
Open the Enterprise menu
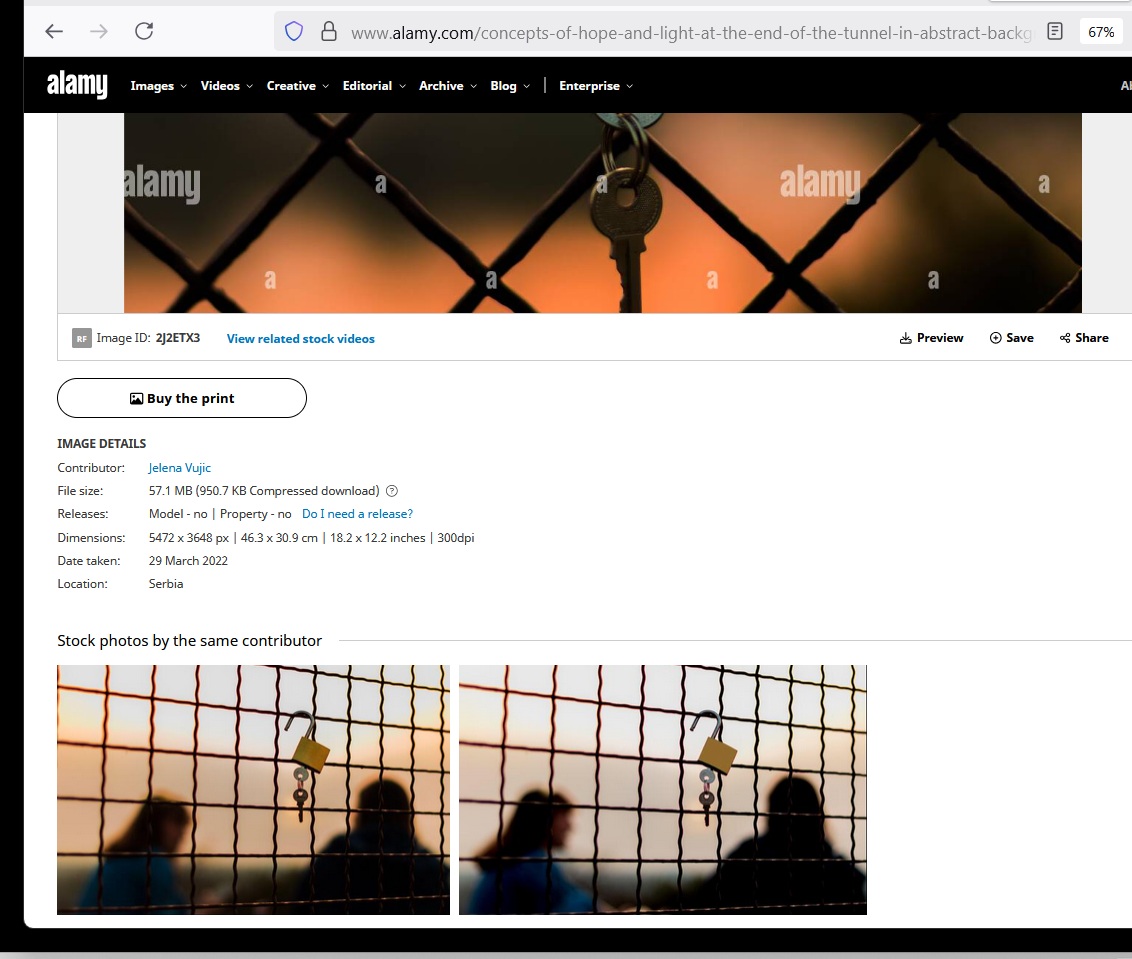[x=595, y=86]
